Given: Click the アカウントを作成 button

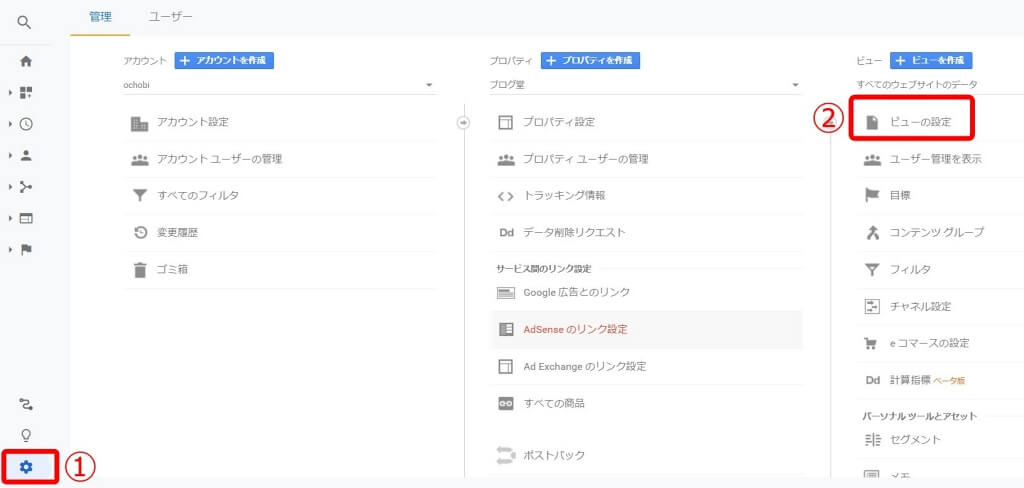Looking at the screenshot, I should tap(224, 61).
